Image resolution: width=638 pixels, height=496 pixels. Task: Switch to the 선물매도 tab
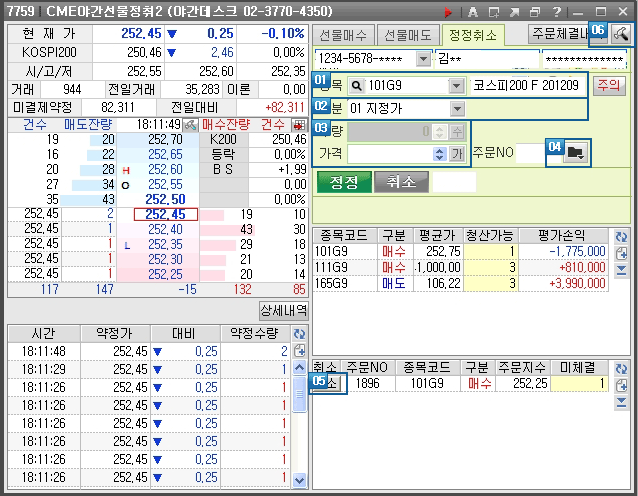coord(408,35)
